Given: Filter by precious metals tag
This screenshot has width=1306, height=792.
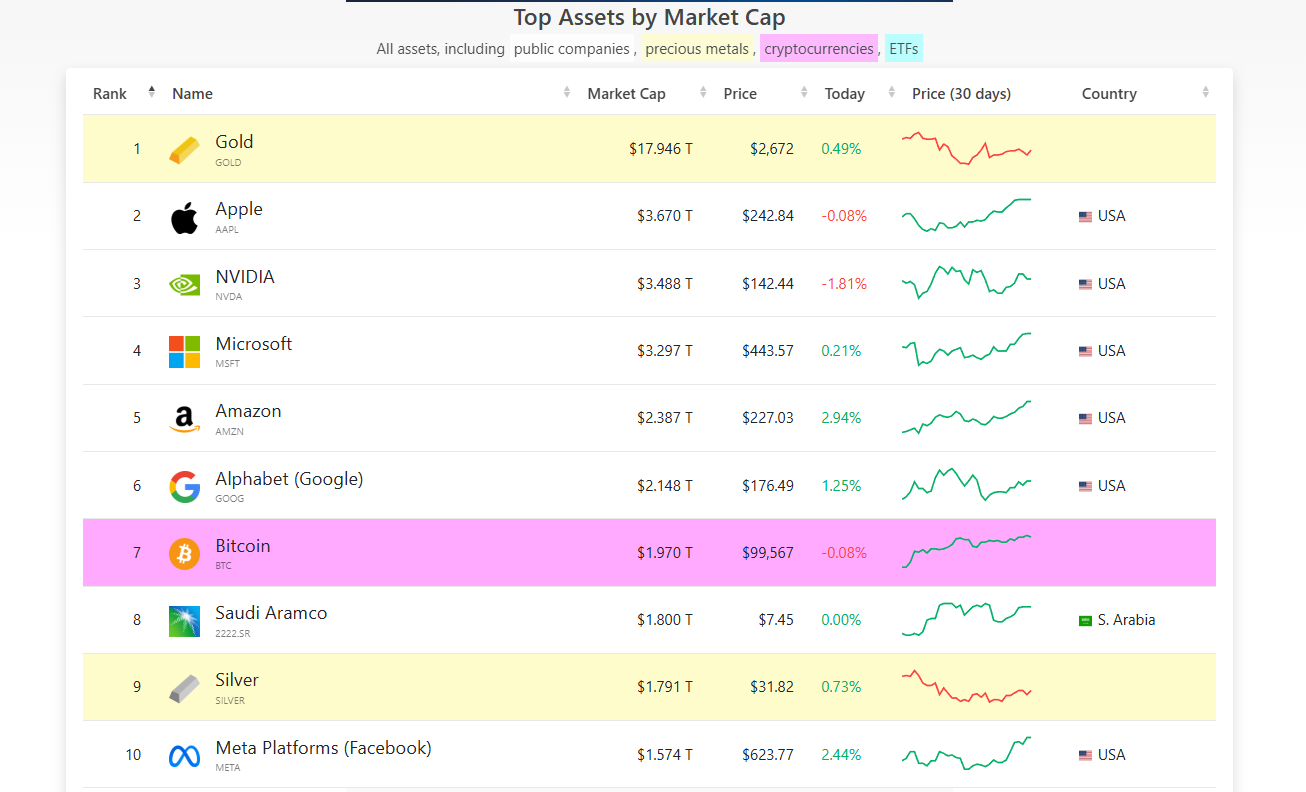Looking at the screenshot, I should (x=697, y=48).
